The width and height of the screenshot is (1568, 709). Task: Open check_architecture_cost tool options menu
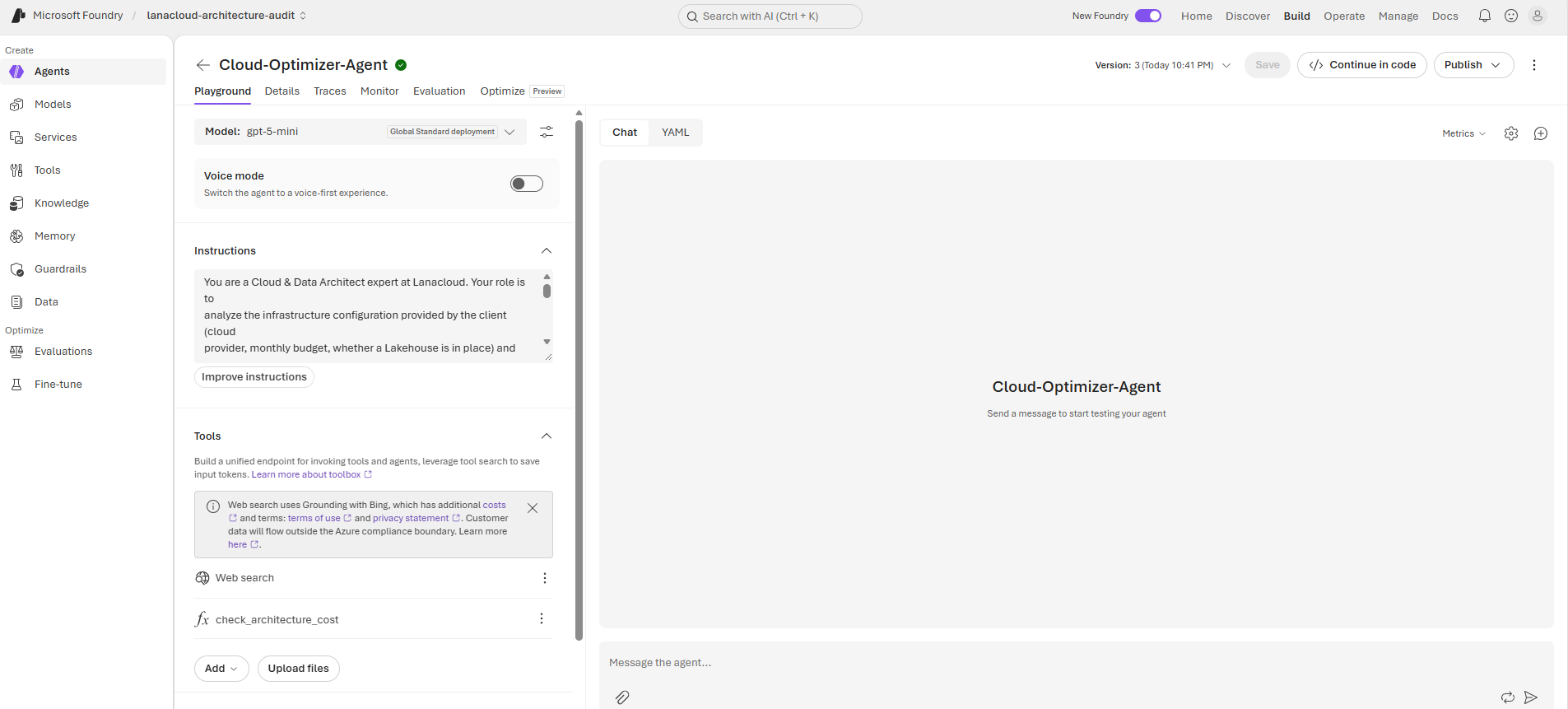[542, 618]
